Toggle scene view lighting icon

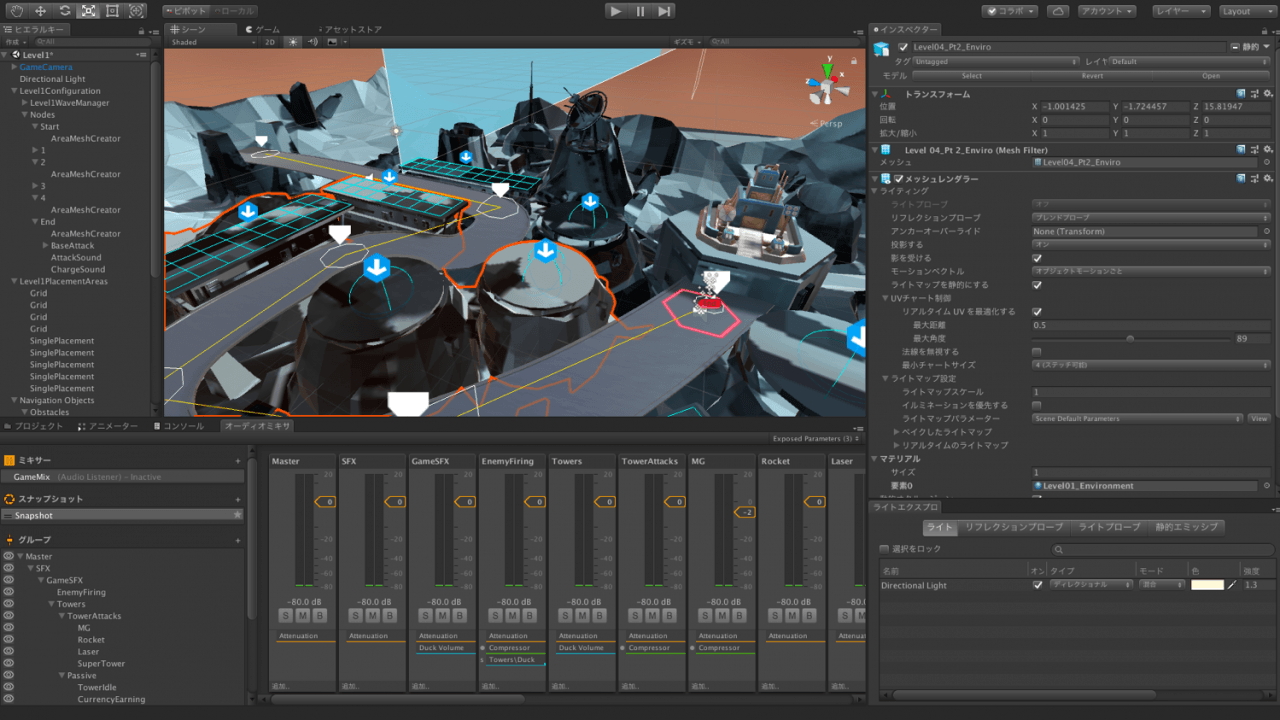click(293, 44)
